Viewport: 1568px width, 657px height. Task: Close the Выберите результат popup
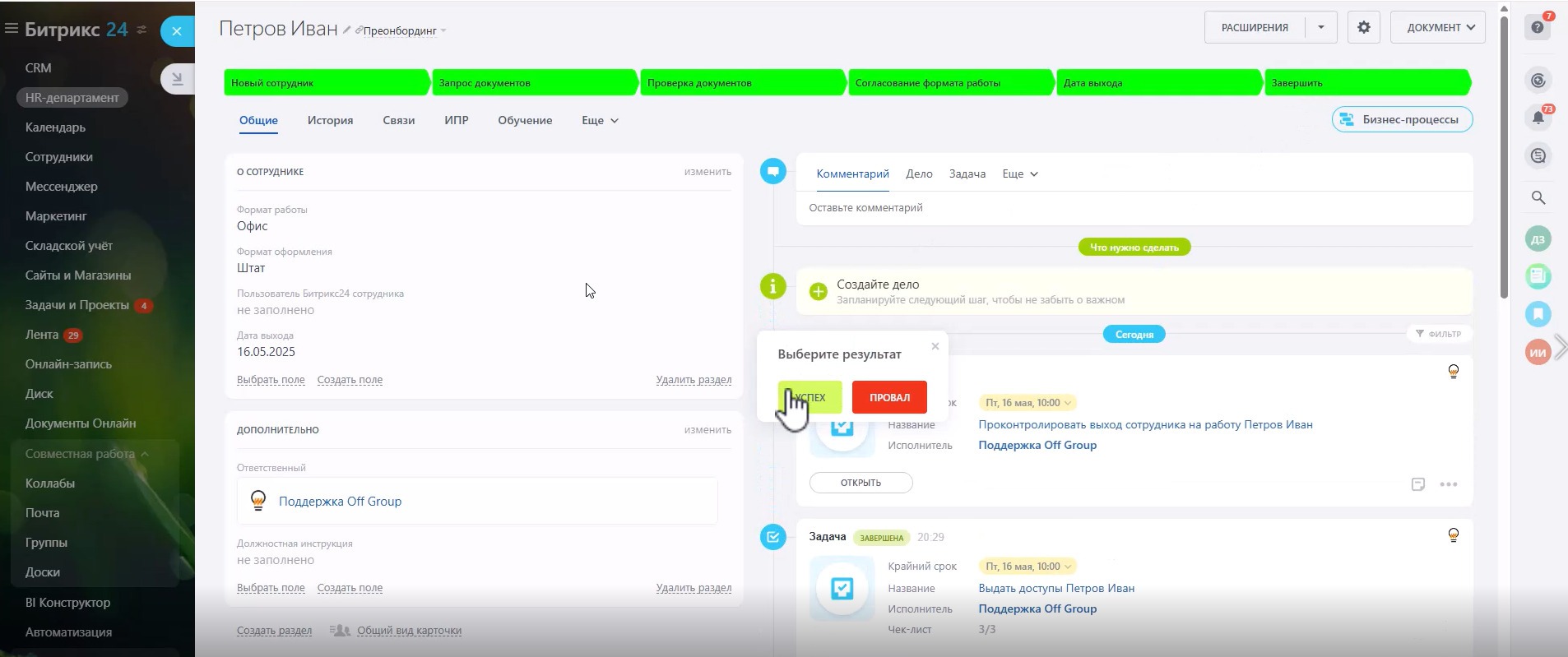point(935,346)
